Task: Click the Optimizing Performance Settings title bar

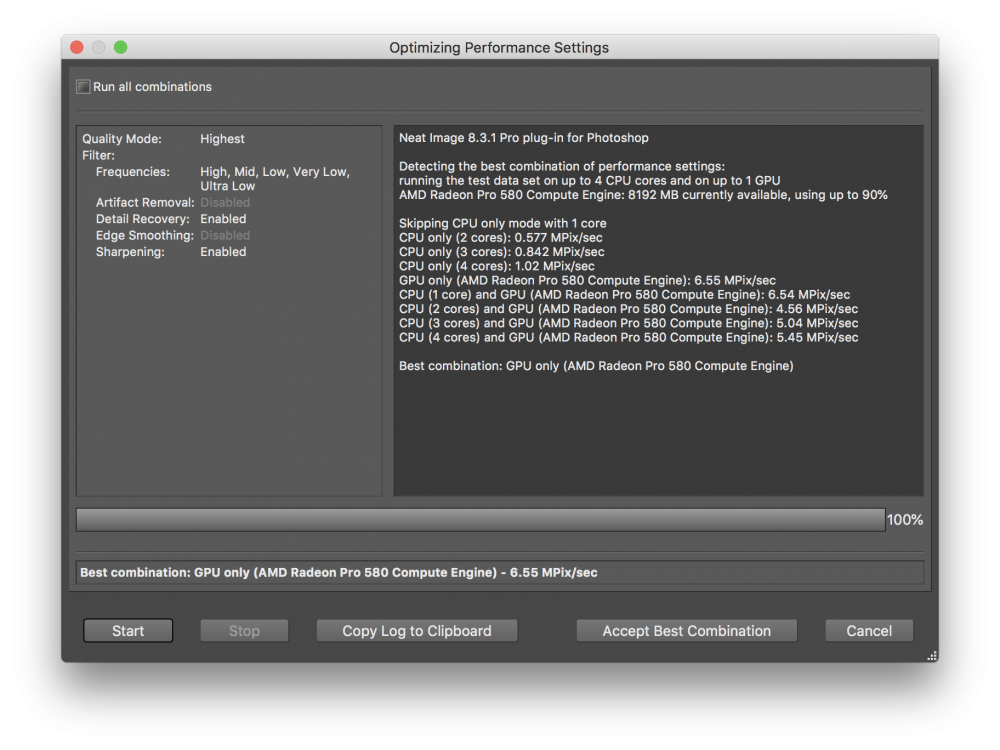Action: coord(499,47)
